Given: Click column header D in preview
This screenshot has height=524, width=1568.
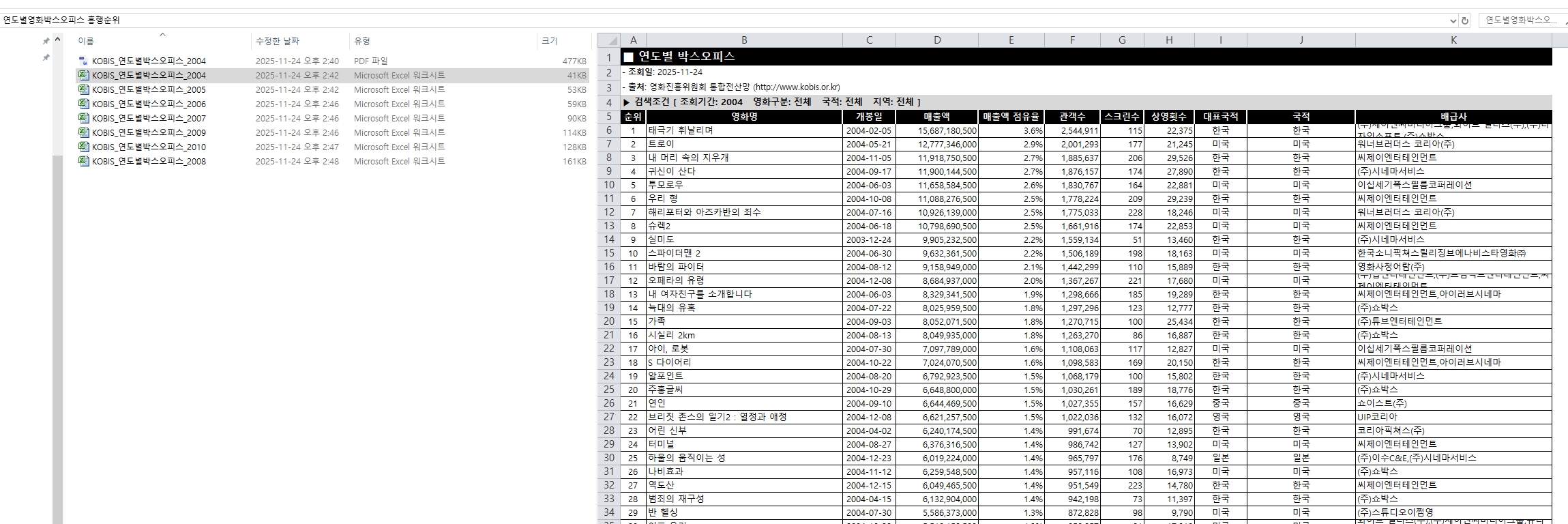Looking at the screenshot, I should pyautogui.click(x=937, y=40).
